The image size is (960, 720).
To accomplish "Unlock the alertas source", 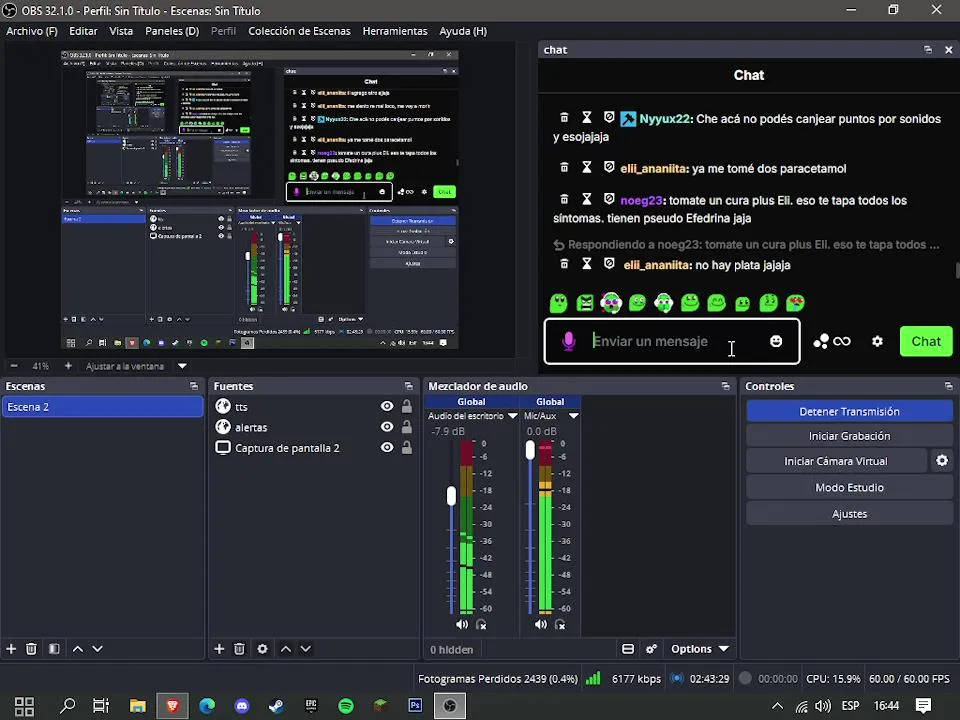I will 407,427.
